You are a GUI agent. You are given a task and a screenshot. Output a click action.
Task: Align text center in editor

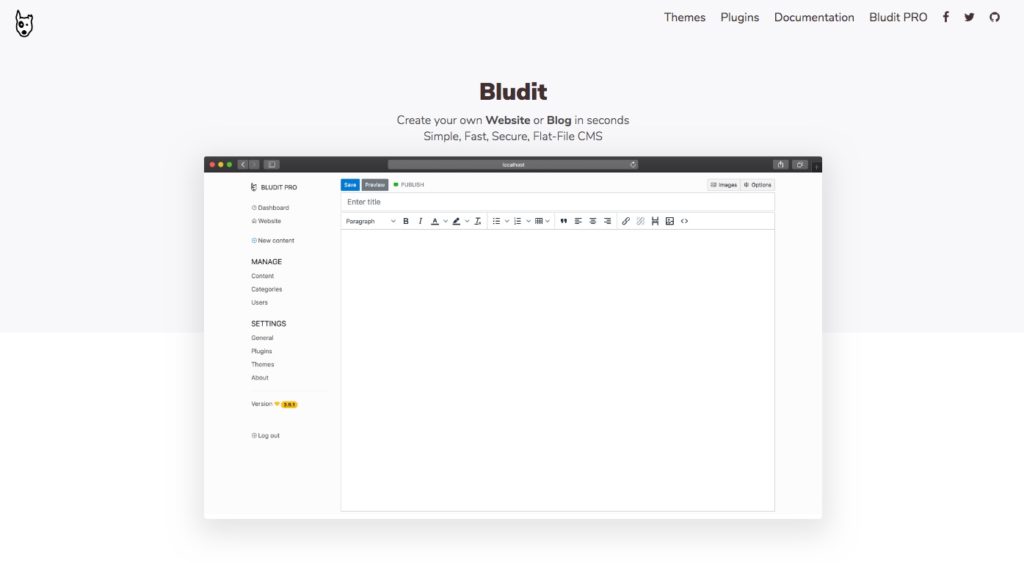tap(593, 221)
